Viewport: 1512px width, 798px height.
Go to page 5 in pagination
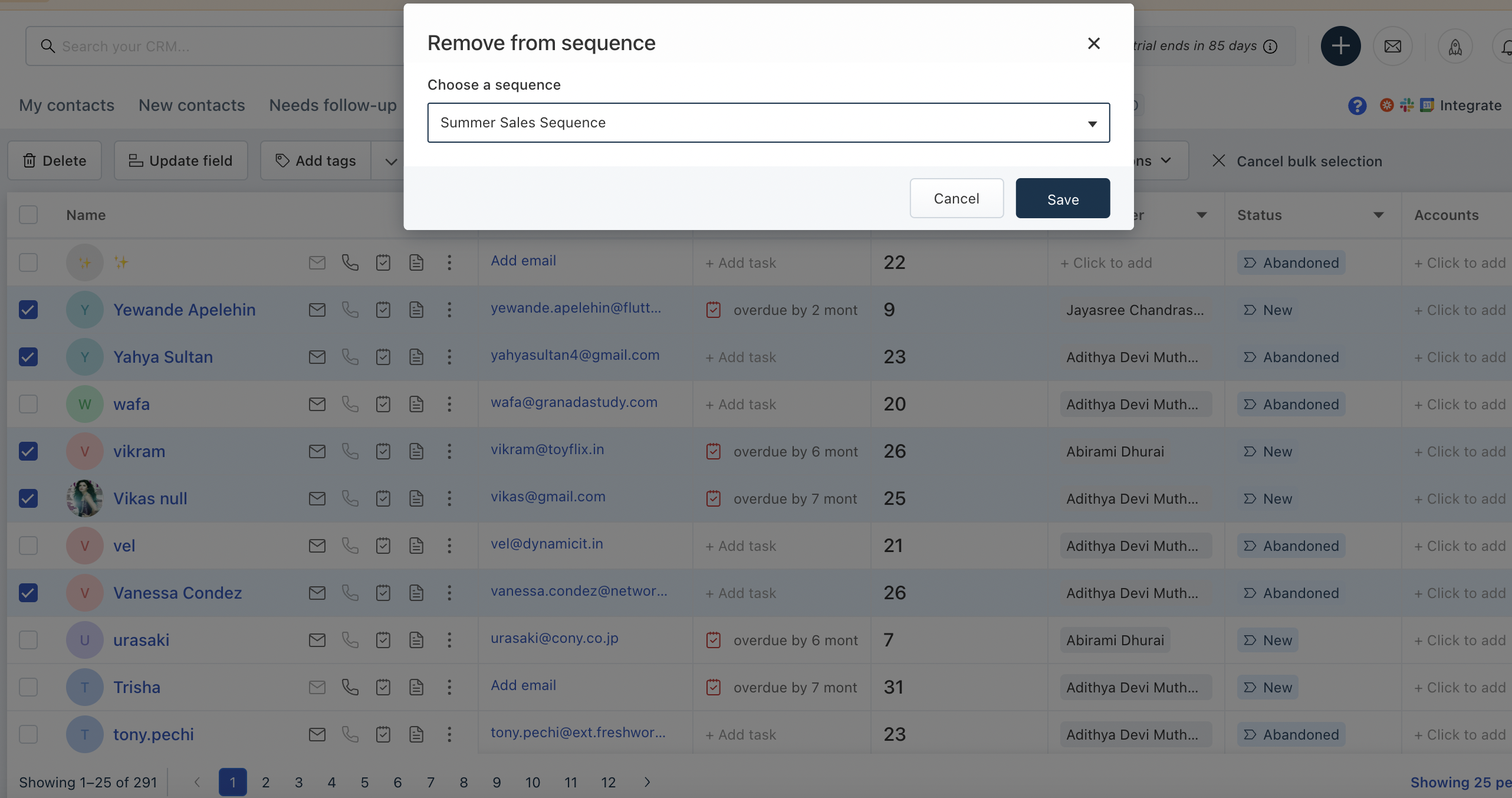pyautogui.click(x=364, y=782)
